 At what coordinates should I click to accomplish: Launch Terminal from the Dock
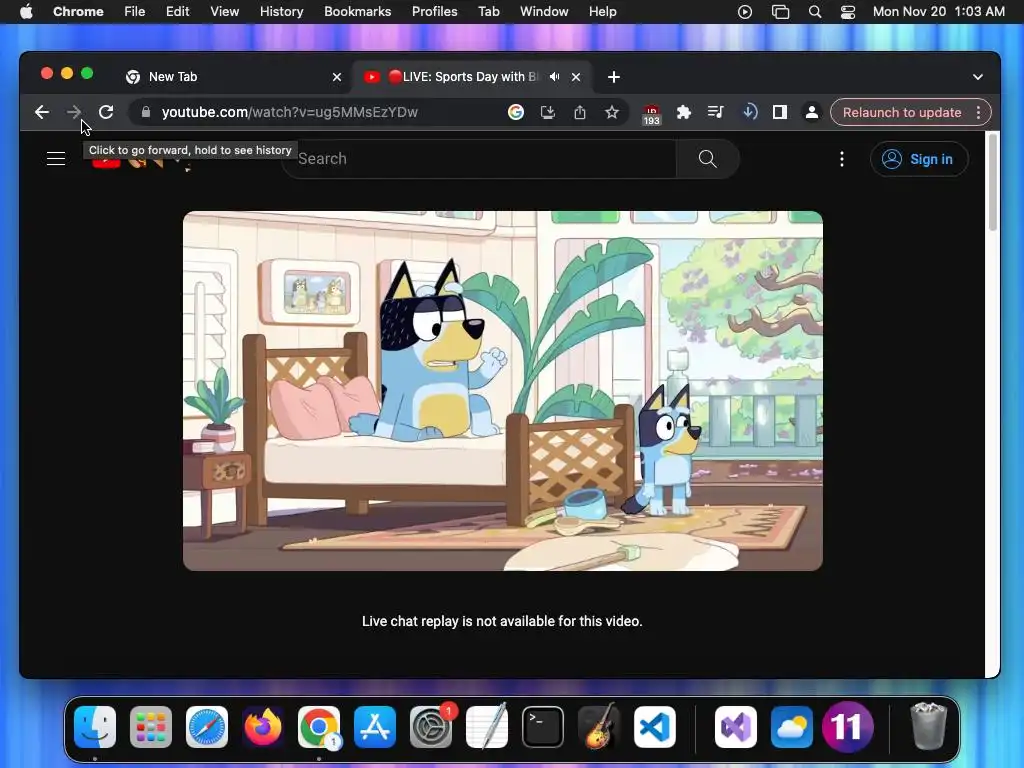point(543,727)
